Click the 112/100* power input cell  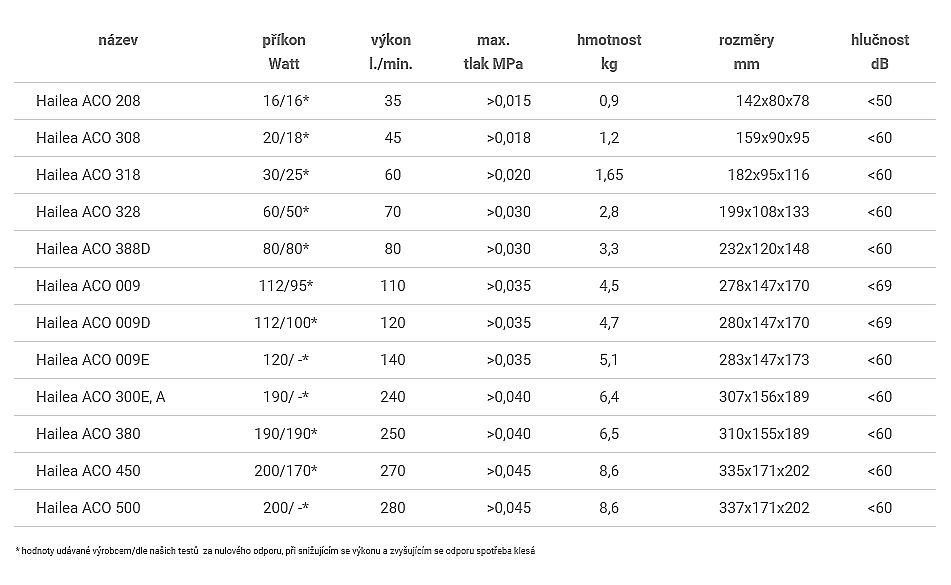coord(288,323)
